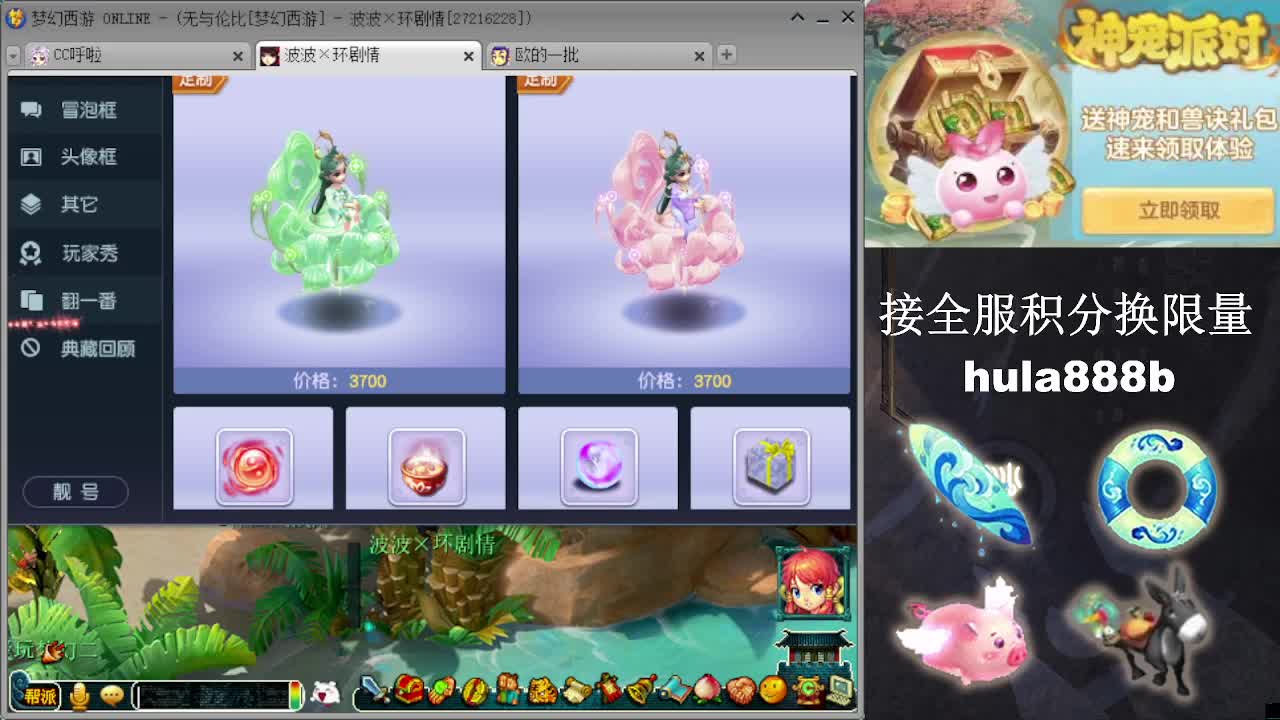Open the tab list dropdown arrow
The width and height of the screenshot is (1280, 720).
pos(14,55)
